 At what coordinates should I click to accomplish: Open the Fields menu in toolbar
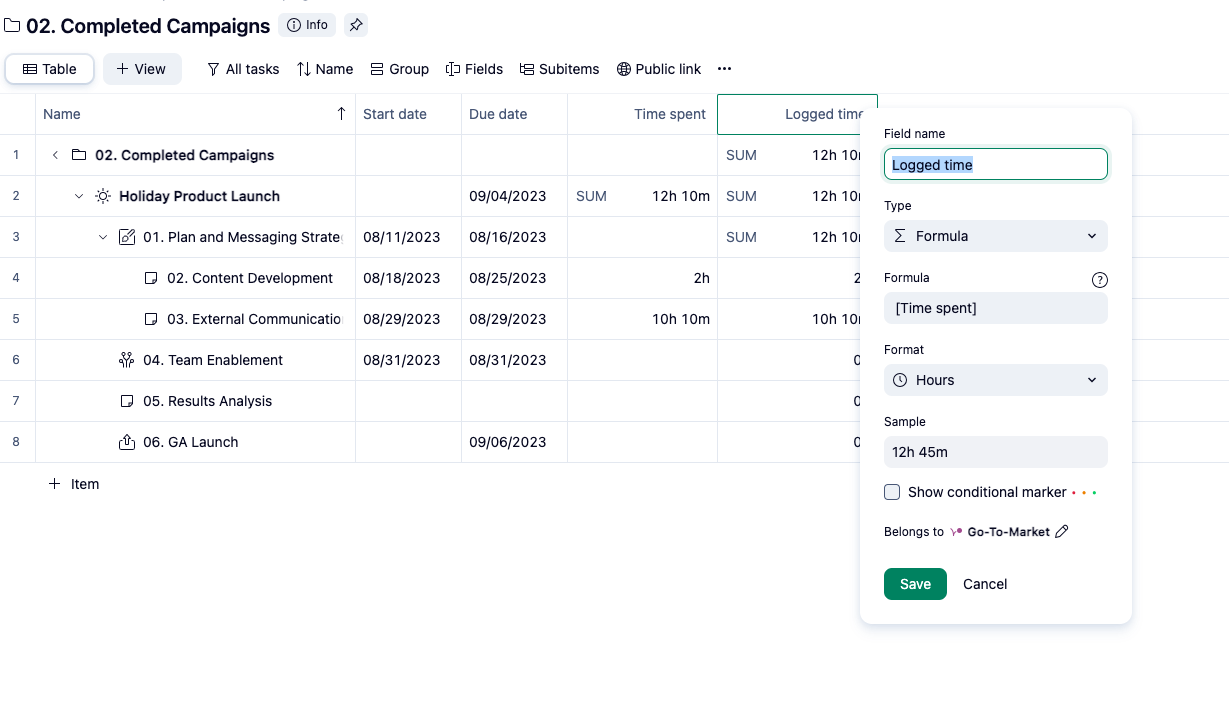click(474, 69)
